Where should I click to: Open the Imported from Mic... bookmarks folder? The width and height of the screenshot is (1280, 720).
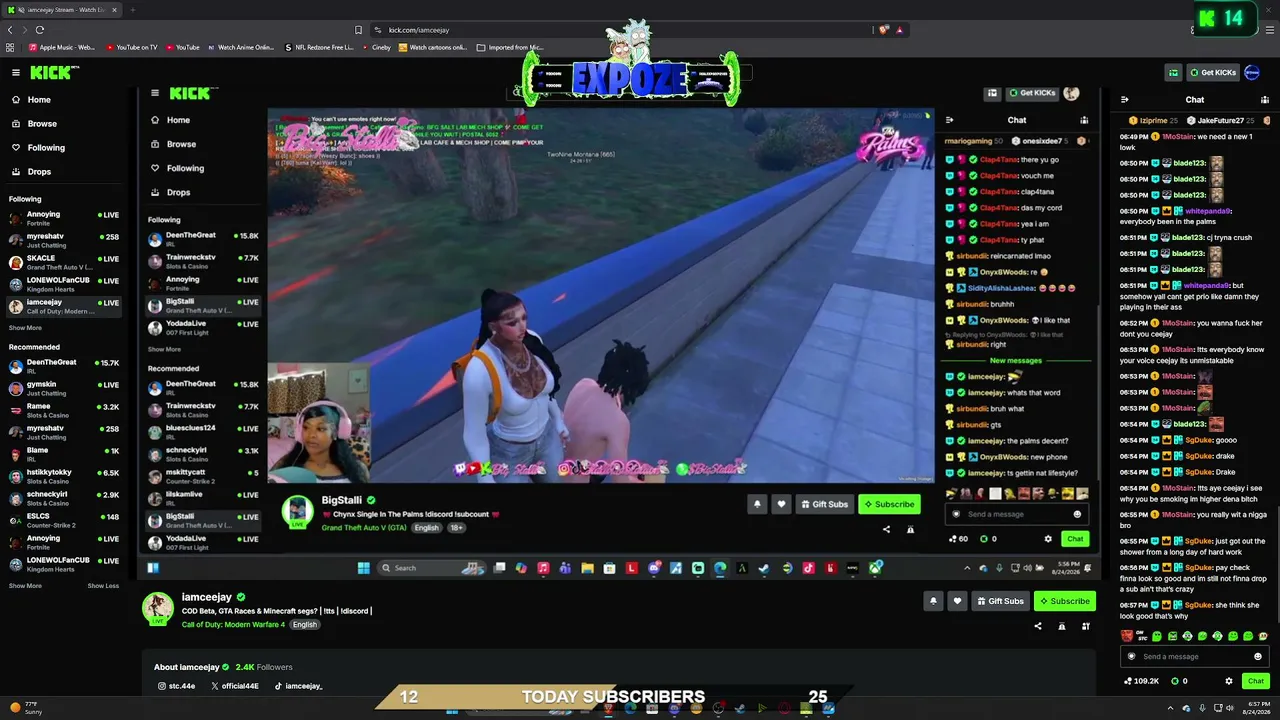coord(510,47)
